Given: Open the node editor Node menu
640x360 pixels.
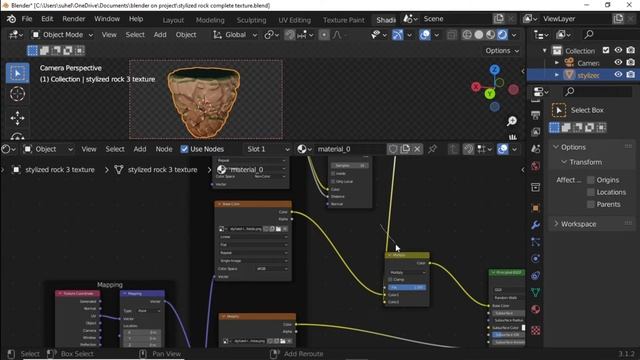Looking at the screenshot, I should 164,149.
